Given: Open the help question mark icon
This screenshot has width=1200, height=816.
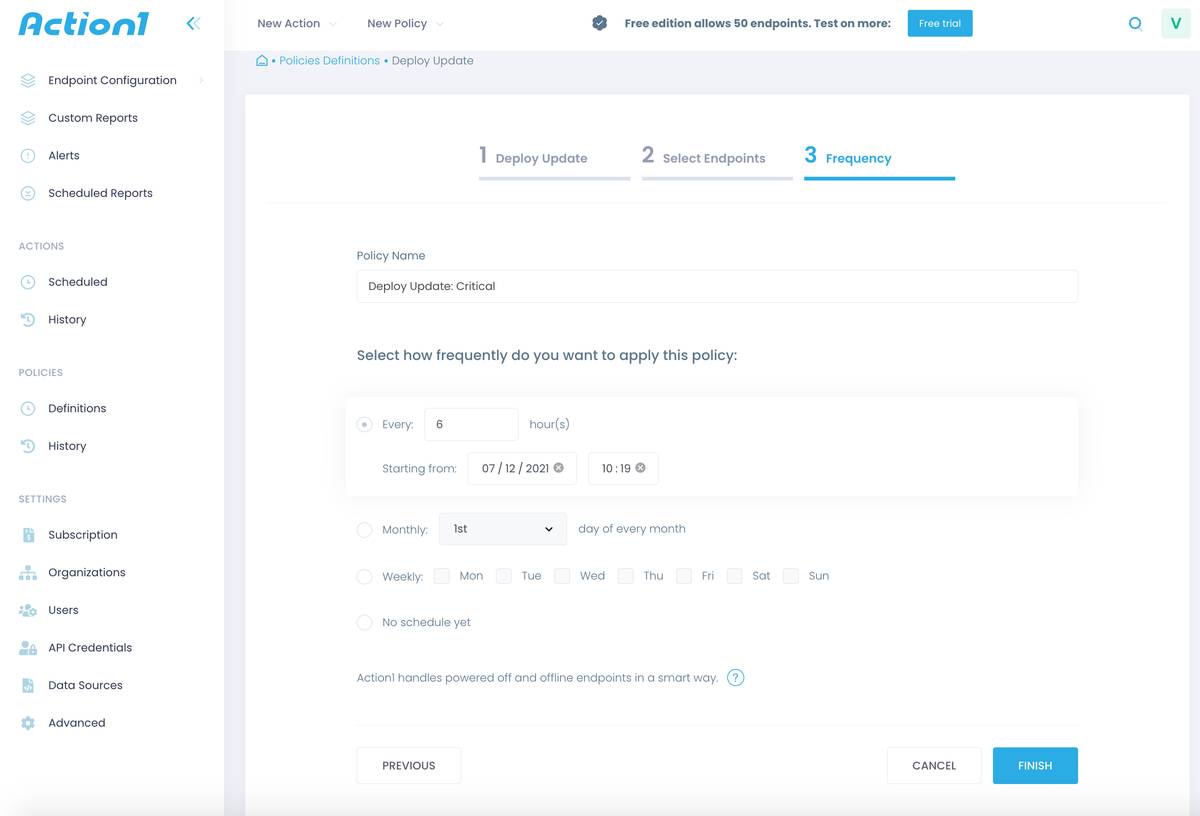Looking at the screenshot, I should click(x=735, y=678).
